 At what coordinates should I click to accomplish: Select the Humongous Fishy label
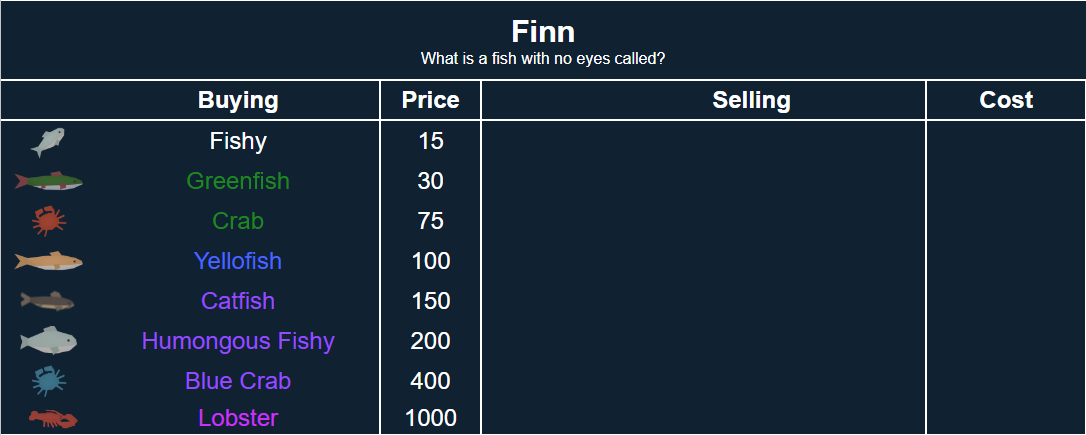[x=238, y=341]
